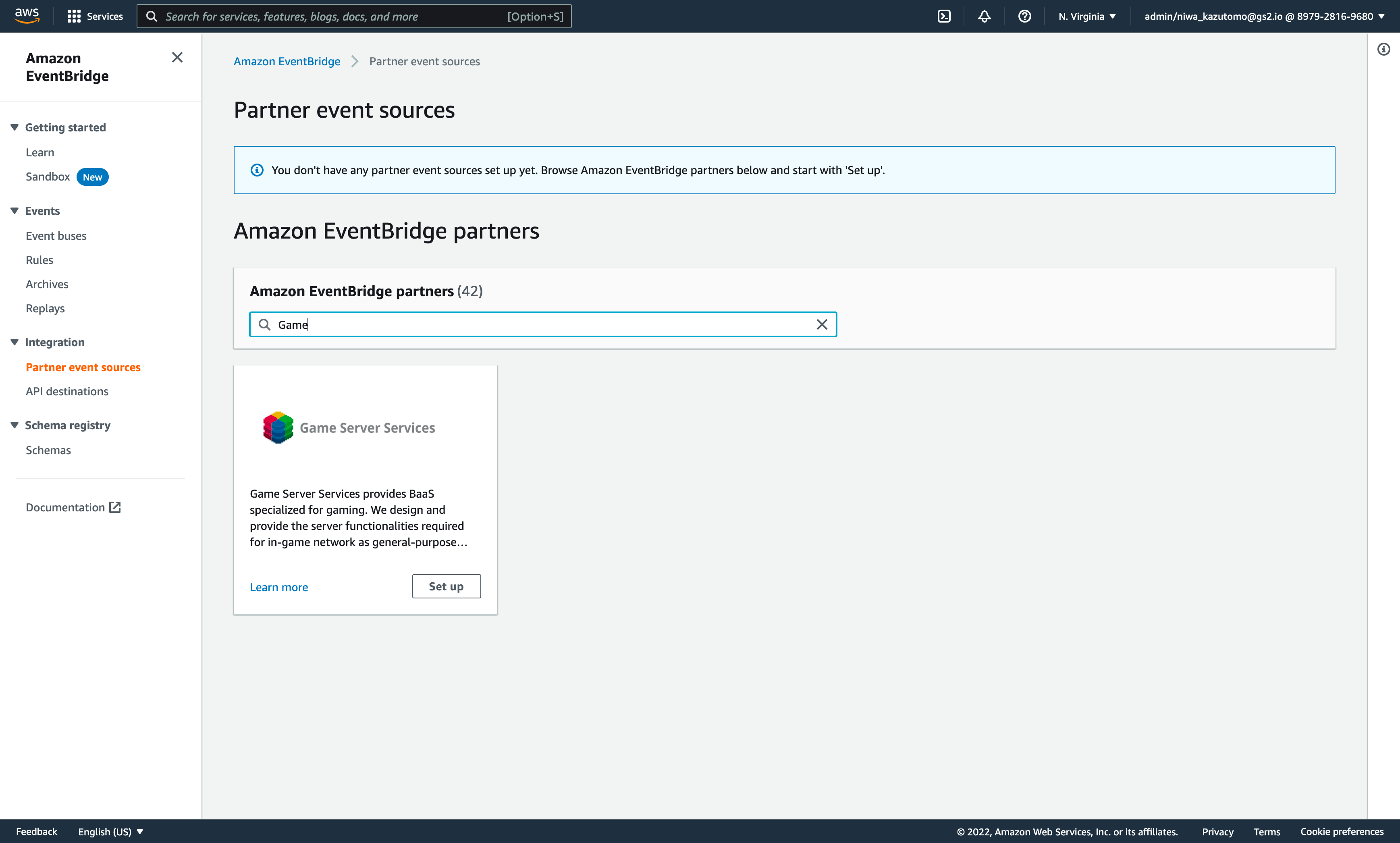Open the notifications bell icon
This screenshot has width=1400, height=843.
point(984,17)
